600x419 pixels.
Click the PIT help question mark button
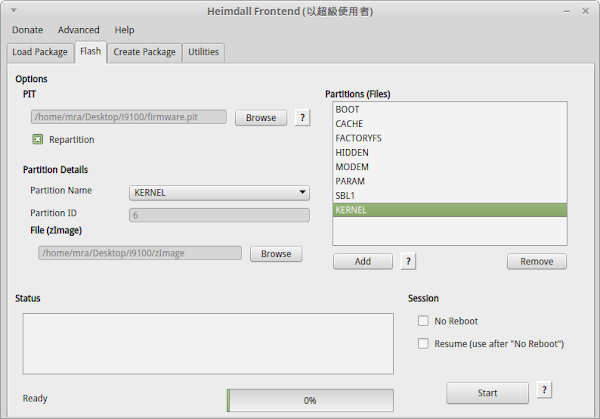302,117
